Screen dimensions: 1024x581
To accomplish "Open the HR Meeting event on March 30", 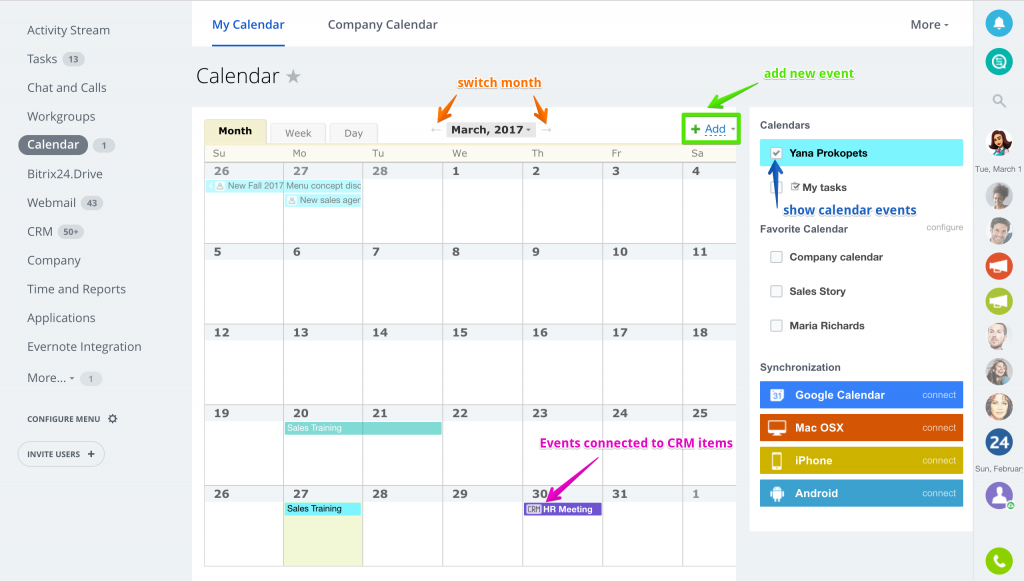I will (562, 509).
